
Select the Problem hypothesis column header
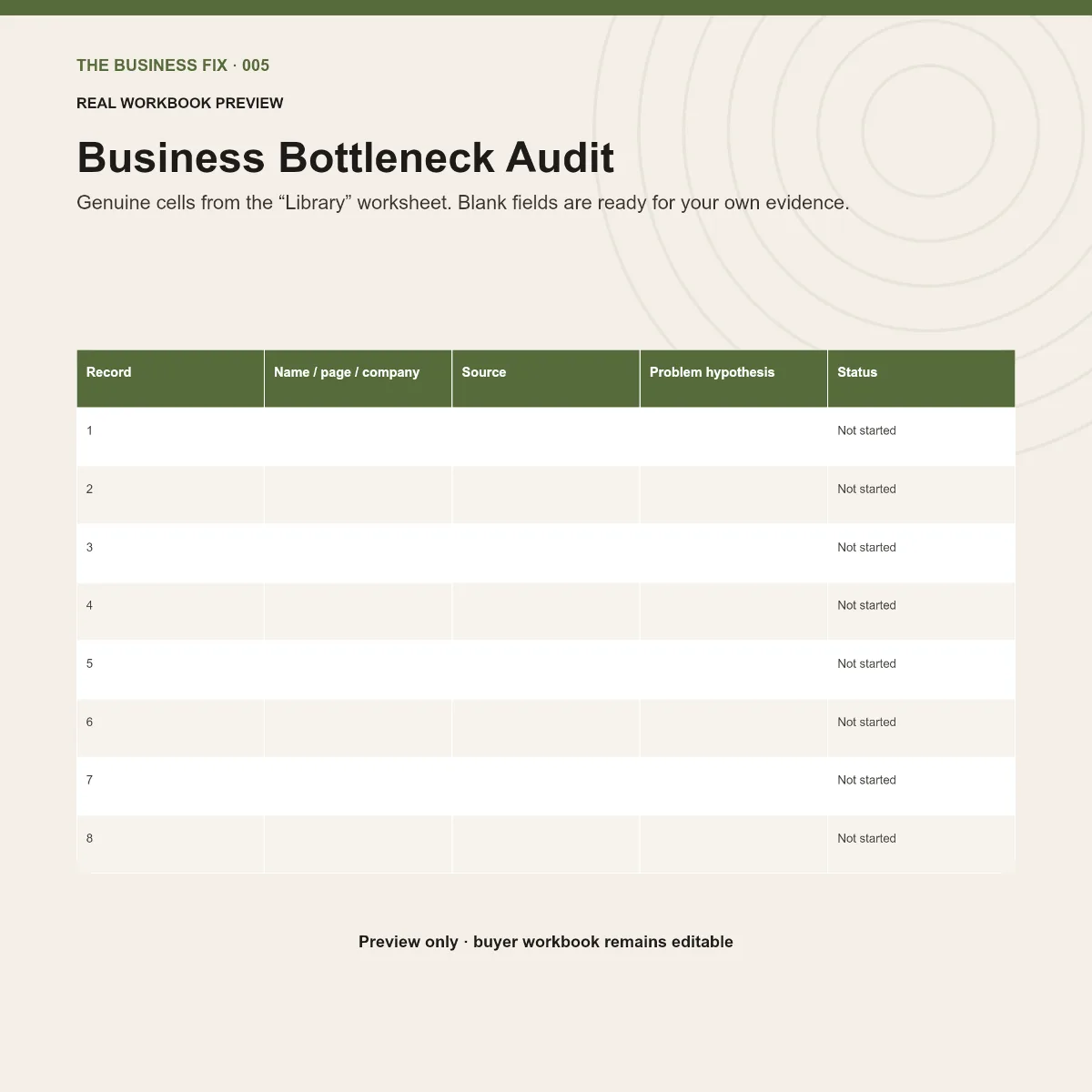pos(733,379)
